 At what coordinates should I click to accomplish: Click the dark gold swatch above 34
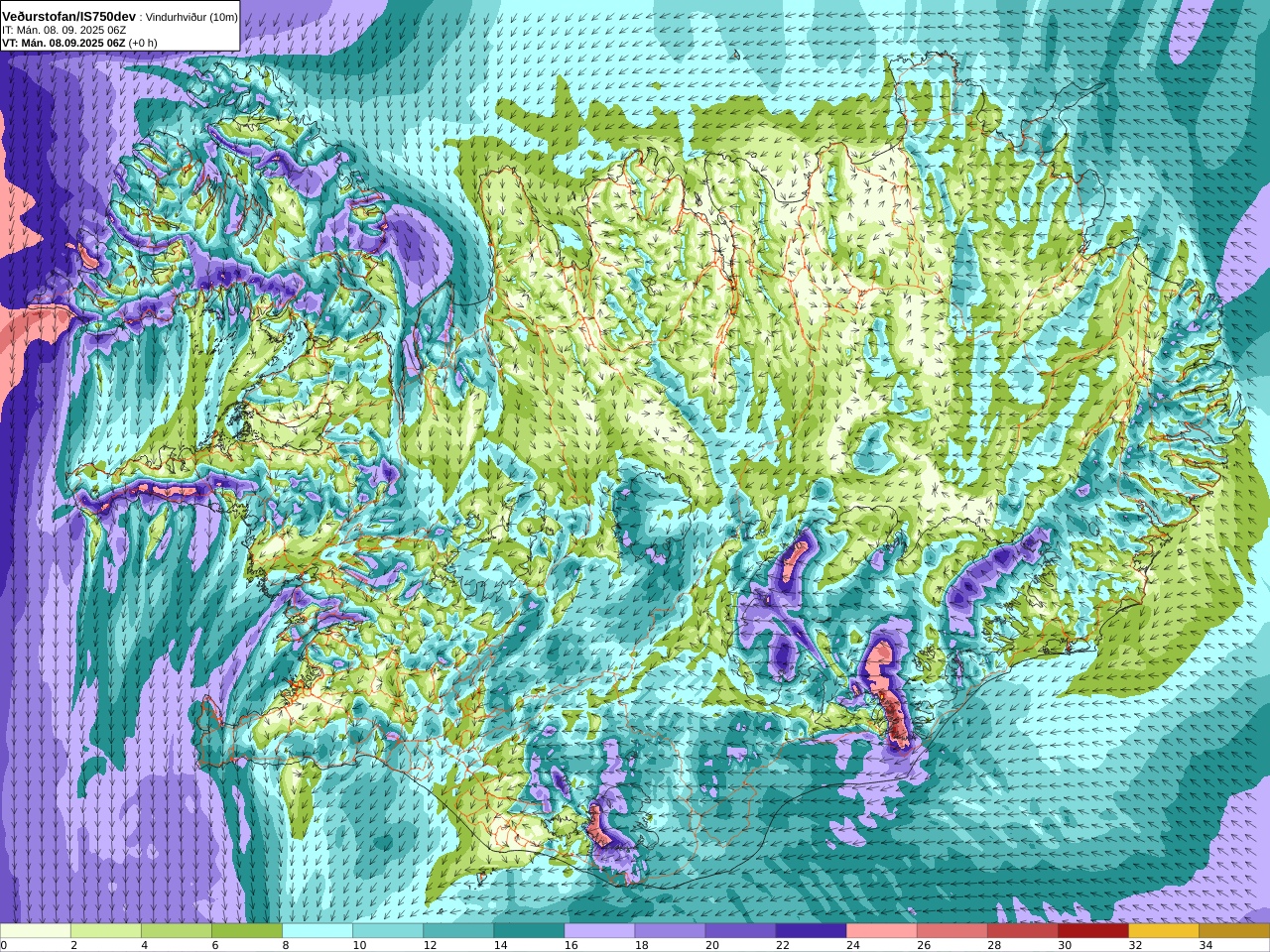tap(1233, 931)
